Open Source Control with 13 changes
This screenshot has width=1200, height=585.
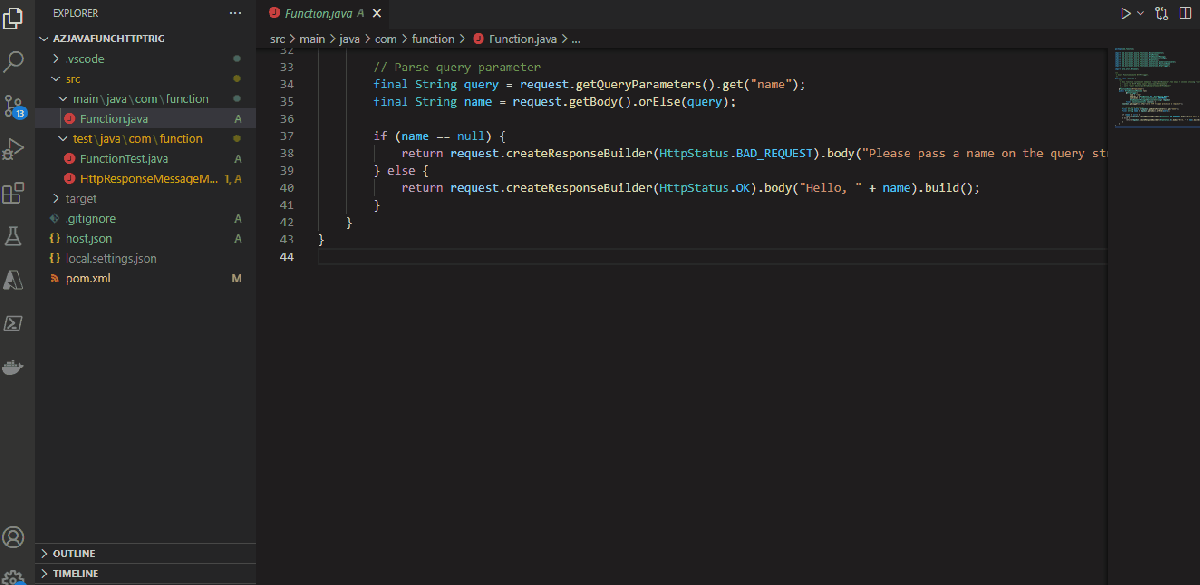pos(14,107)
